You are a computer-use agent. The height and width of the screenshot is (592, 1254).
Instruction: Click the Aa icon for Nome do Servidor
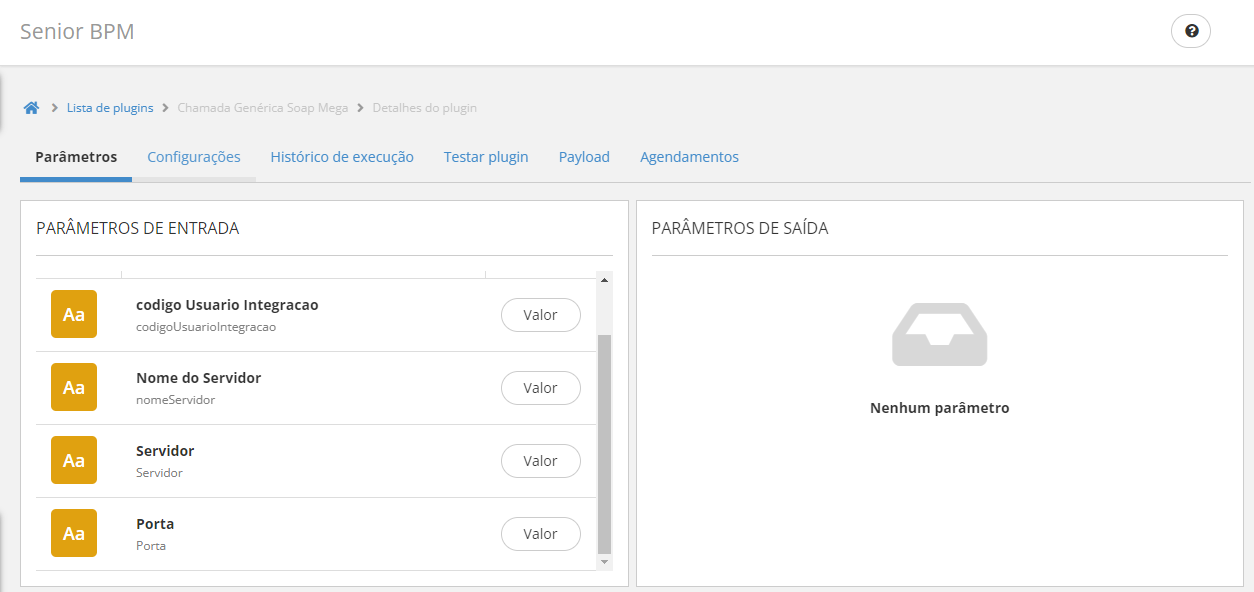[74, 387]
